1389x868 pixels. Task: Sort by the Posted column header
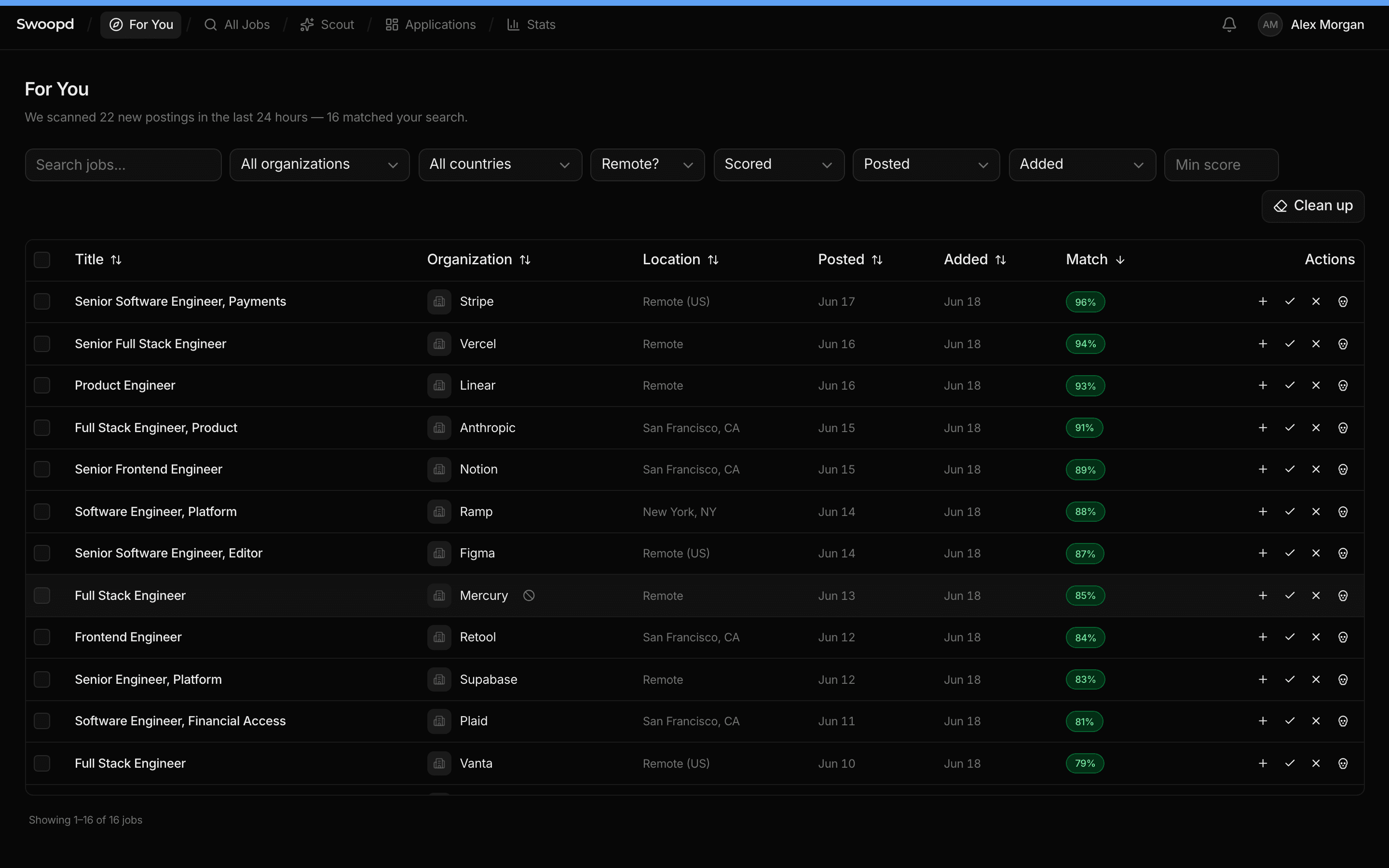coord(850,259)
